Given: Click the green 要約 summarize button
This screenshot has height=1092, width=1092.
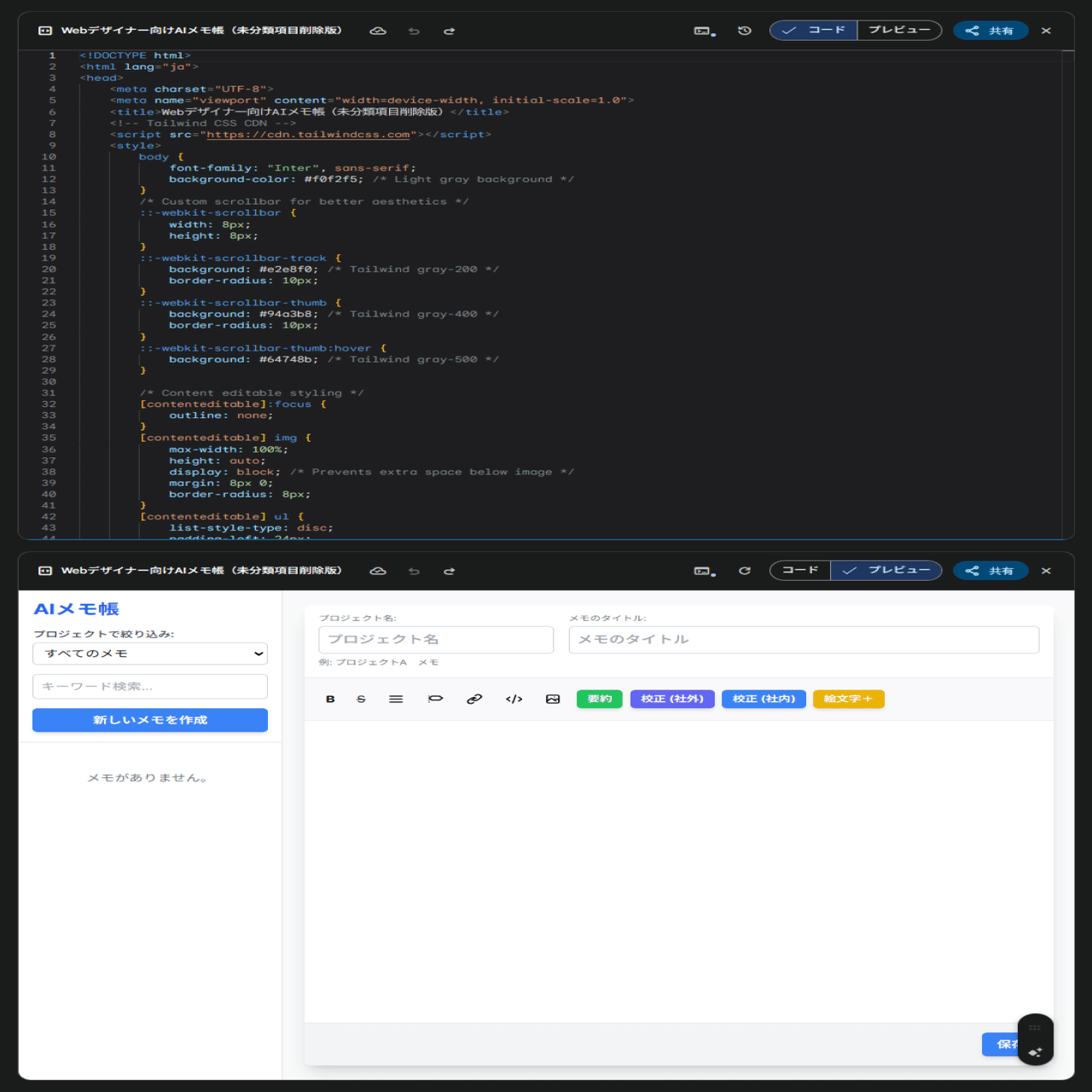Looking at the screenshot, I should click(x=600, y=700).
